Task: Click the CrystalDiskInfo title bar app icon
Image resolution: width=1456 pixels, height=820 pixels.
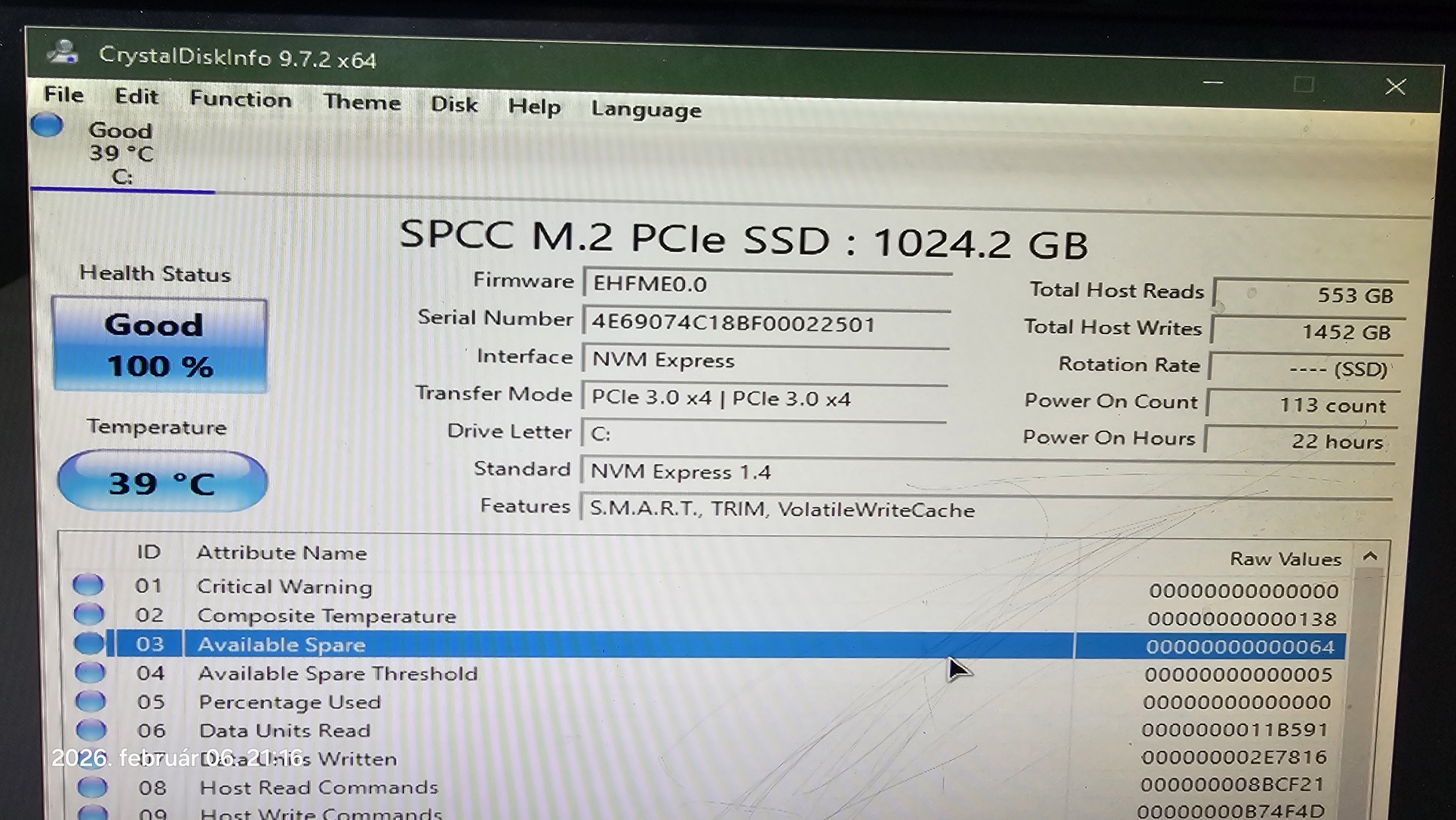Action: click(63, 53)
